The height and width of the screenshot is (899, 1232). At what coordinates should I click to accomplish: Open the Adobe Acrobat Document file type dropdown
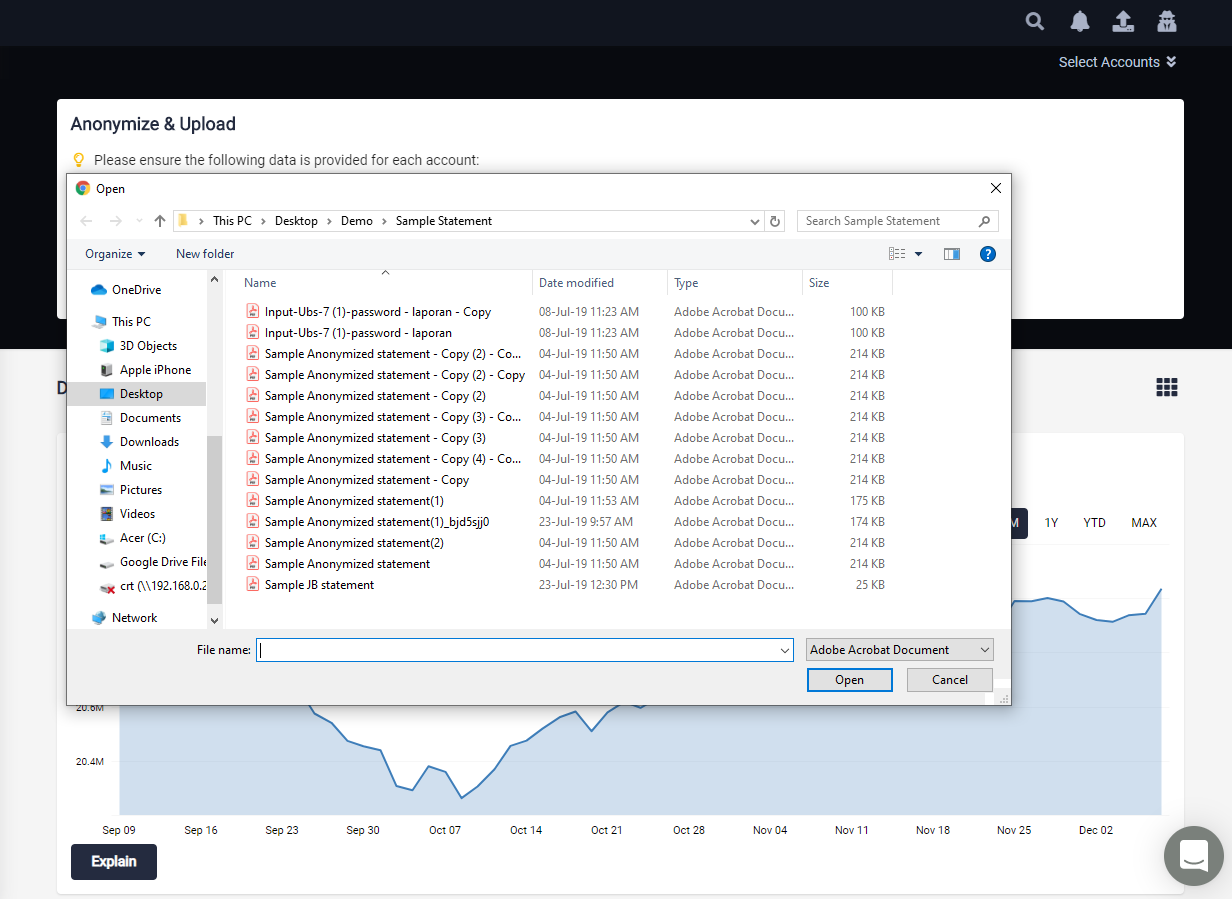point(900,650)
